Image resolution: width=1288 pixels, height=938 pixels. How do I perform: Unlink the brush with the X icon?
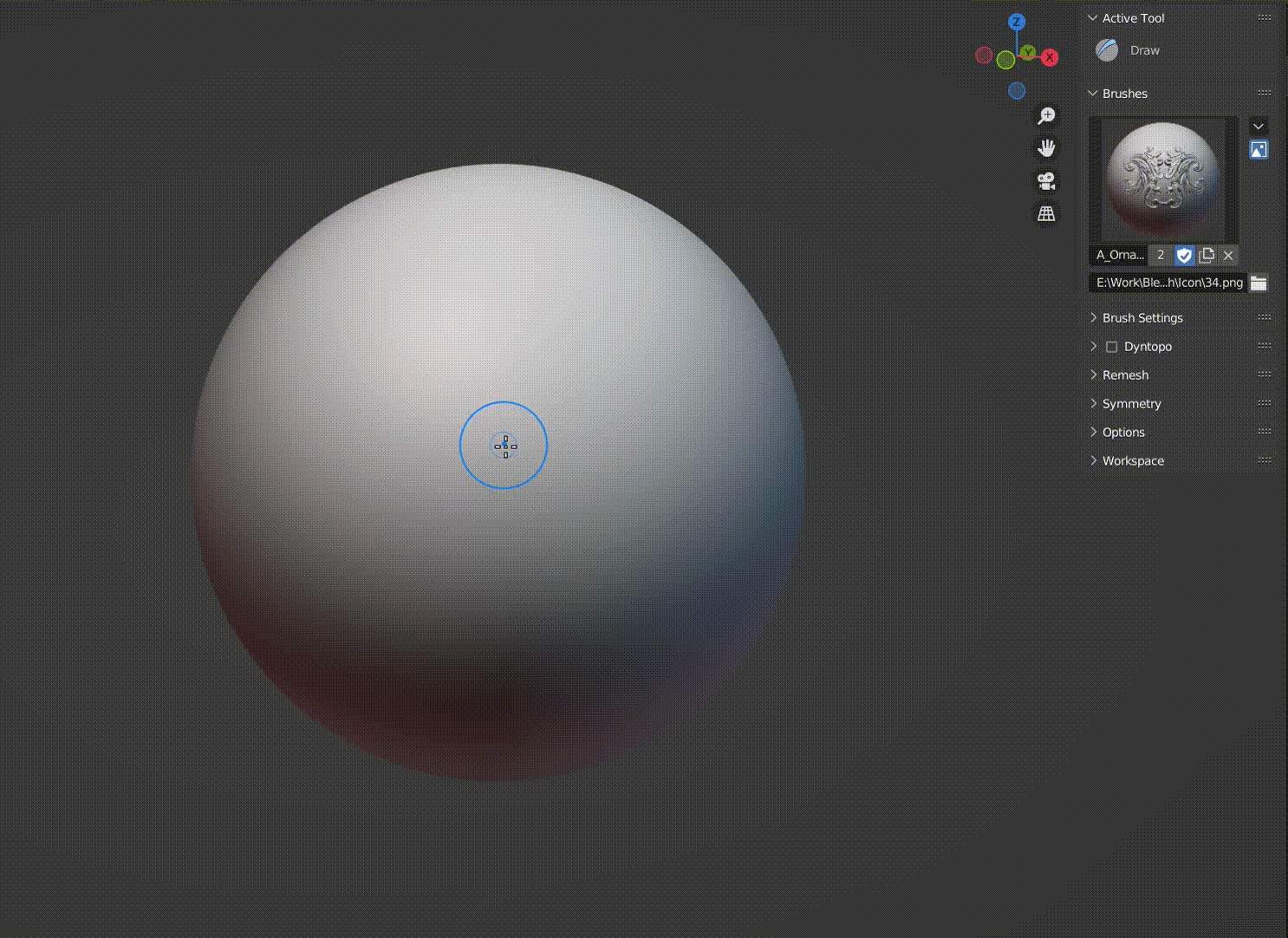1228,255
